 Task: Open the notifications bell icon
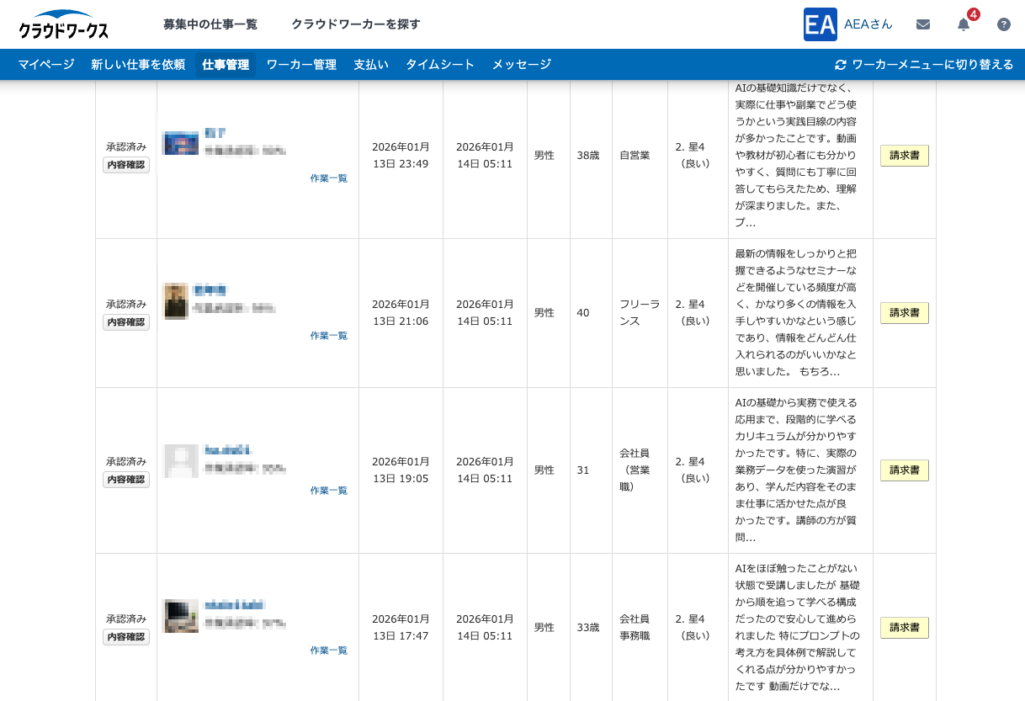point(963,25)
